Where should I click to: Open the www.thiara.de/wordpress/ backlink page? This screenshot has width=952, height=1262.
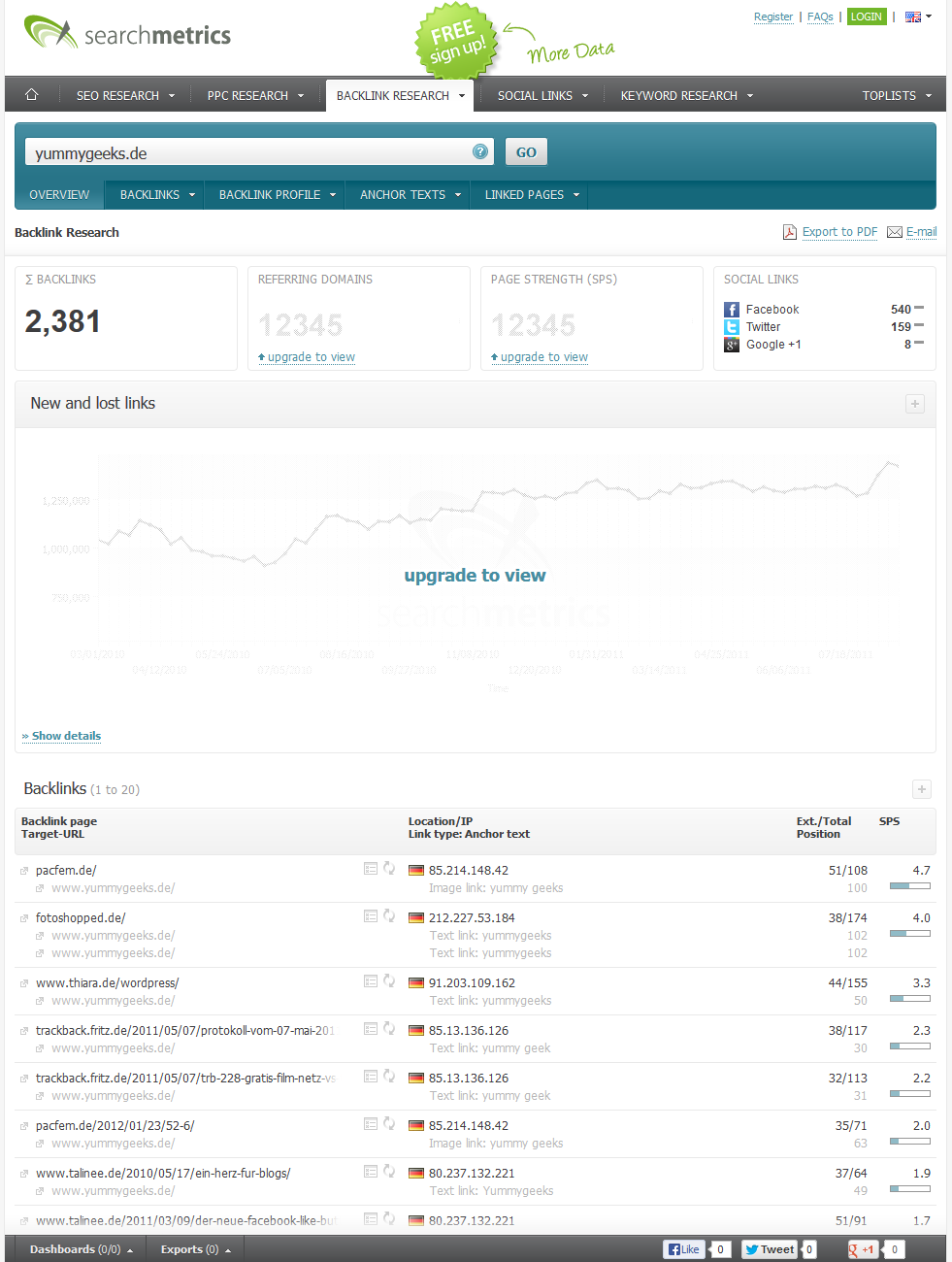[x=107, y=982]
